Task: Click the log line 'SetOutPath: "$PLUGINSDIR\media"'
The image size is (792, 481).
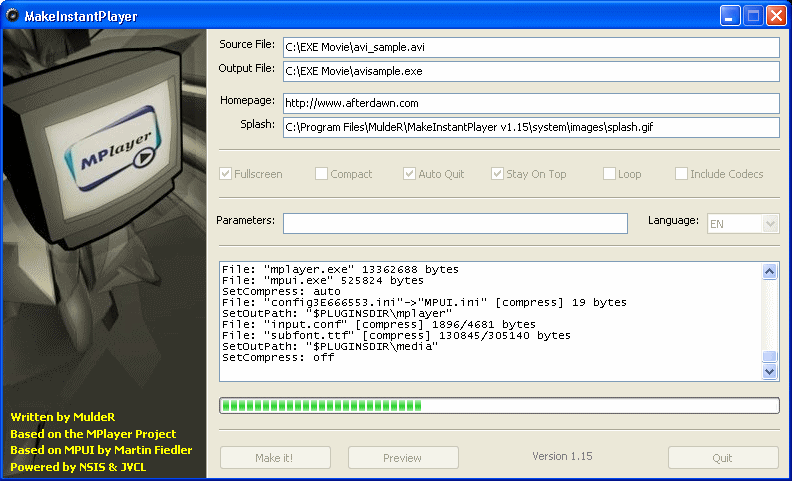Action: (330, 347)
